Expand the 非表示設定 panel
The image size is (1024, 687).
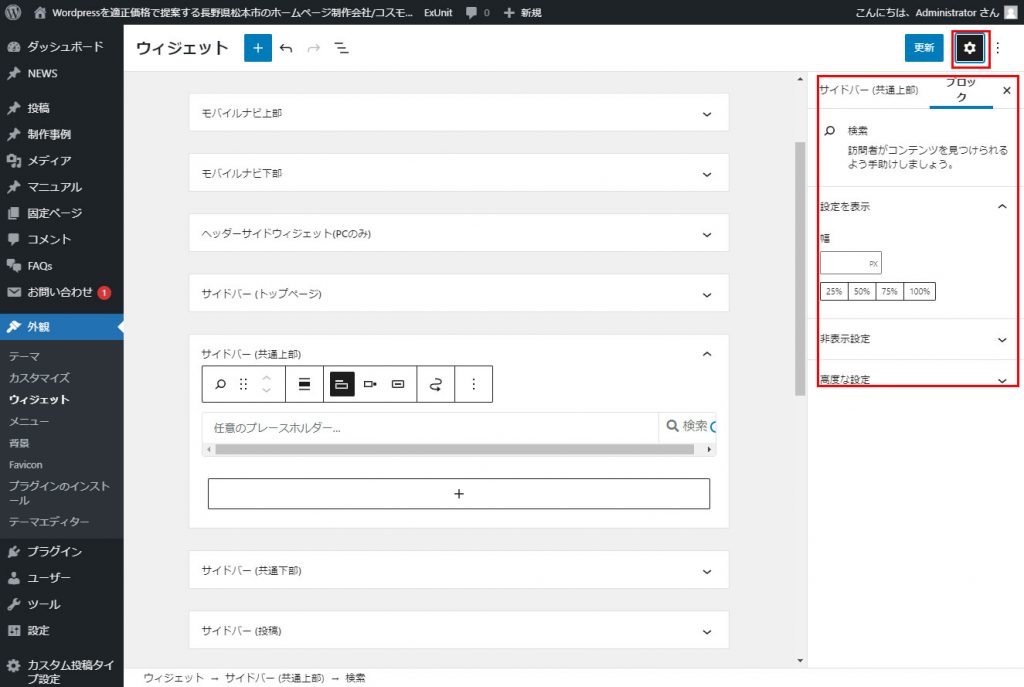[x=914, y=339]
